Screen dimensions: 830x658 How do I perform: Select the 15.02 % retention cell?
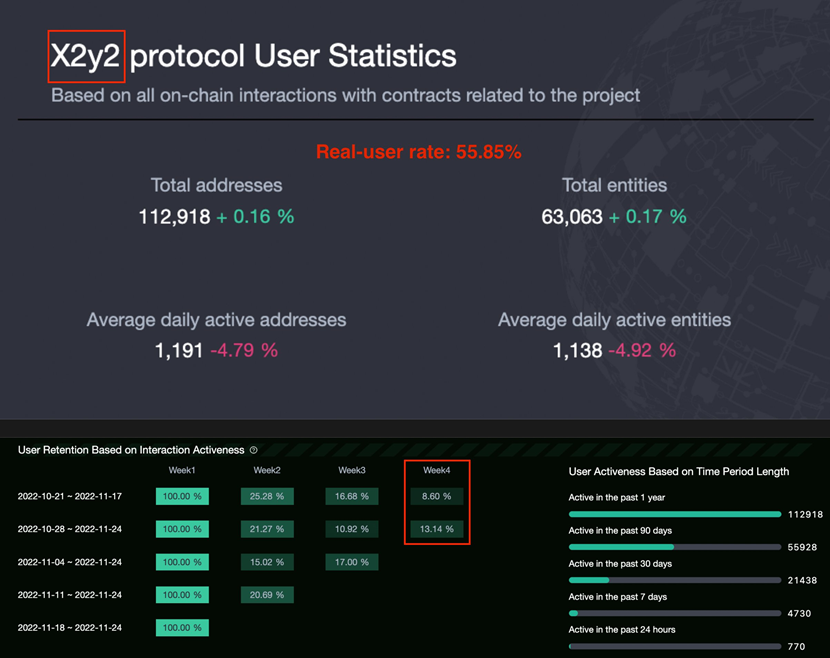(x=267, y=562)
